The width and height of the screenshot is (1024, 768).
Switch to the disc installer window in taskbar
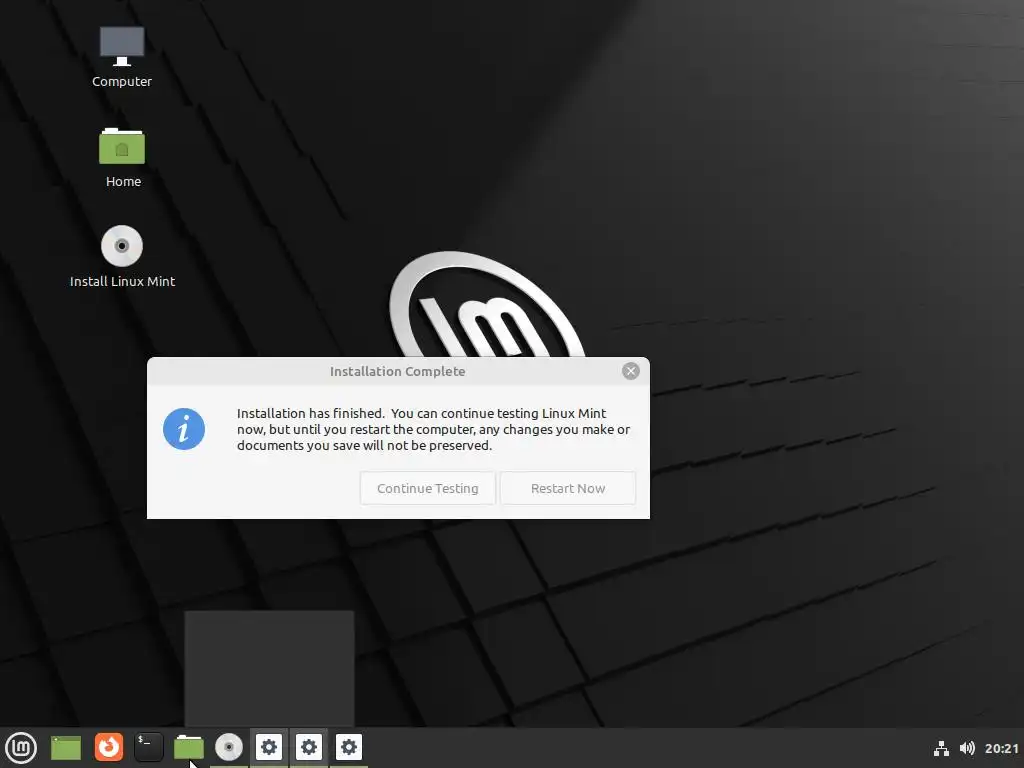pyautogui.click(x=229, y=747)
